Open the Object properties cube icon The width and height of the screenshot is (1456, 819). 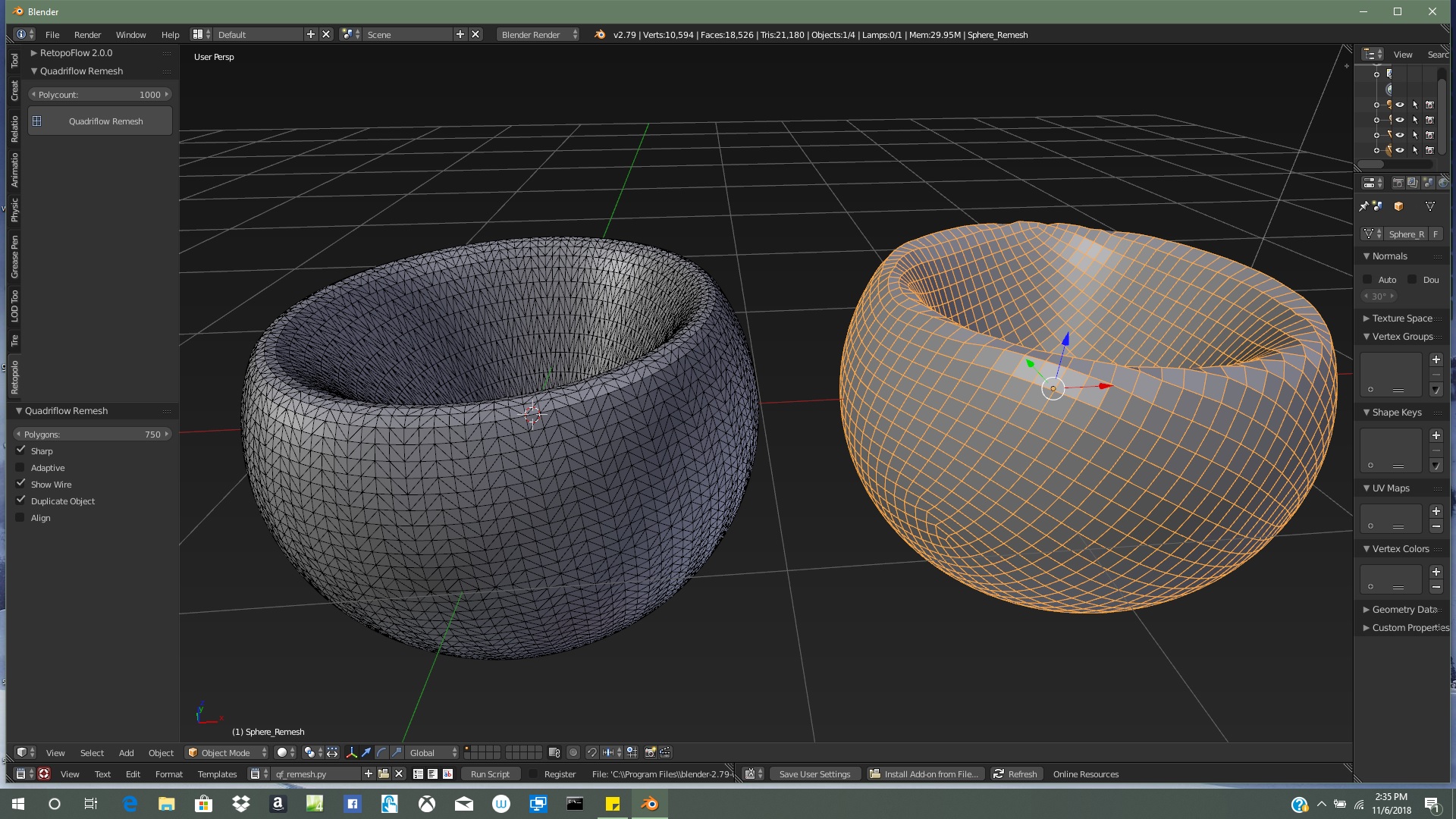click(x=1398, y=206)
